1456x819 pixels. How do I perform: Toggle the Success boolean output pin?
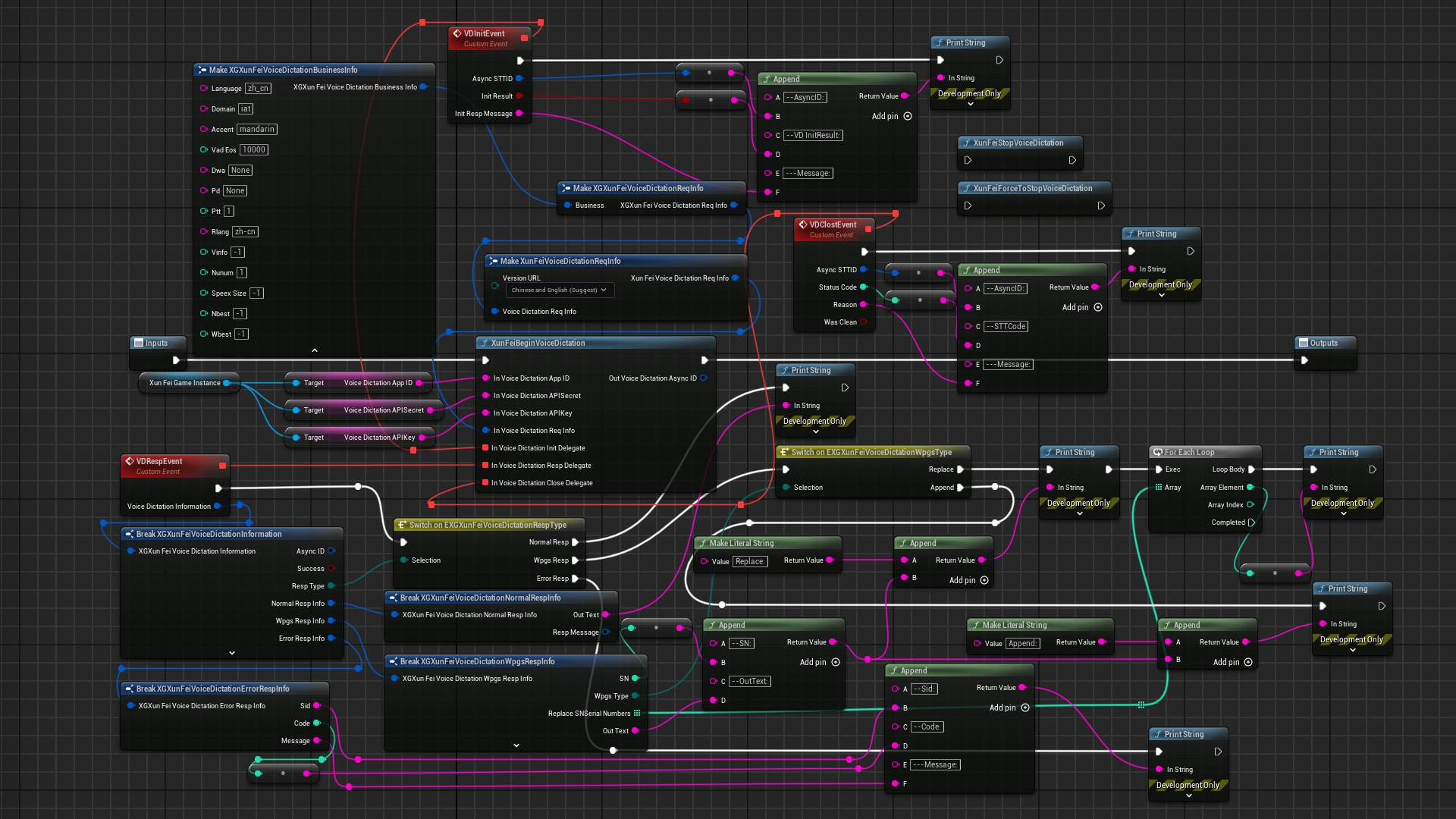click(x=331, y=569)
